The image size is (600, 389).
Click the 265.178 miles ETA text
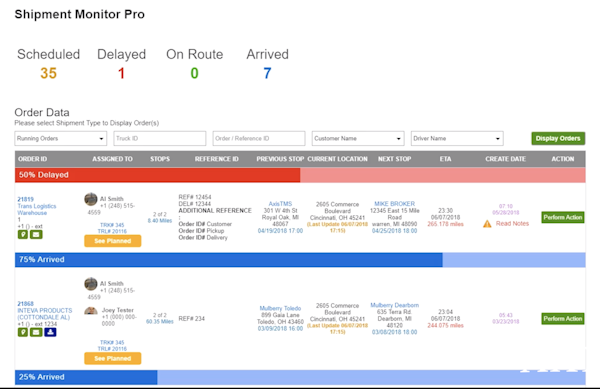445,224
